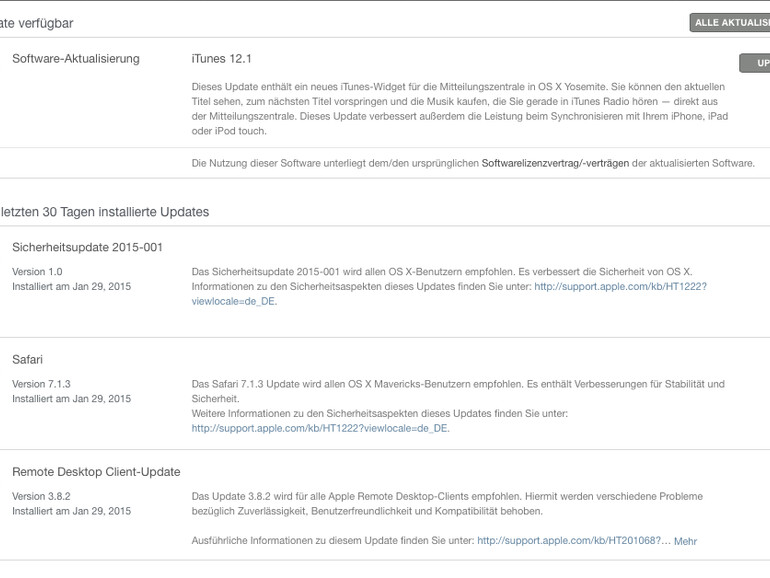Open the HT1222 link in Safari description
Screen dimensions: 770x578
(320, 428)
